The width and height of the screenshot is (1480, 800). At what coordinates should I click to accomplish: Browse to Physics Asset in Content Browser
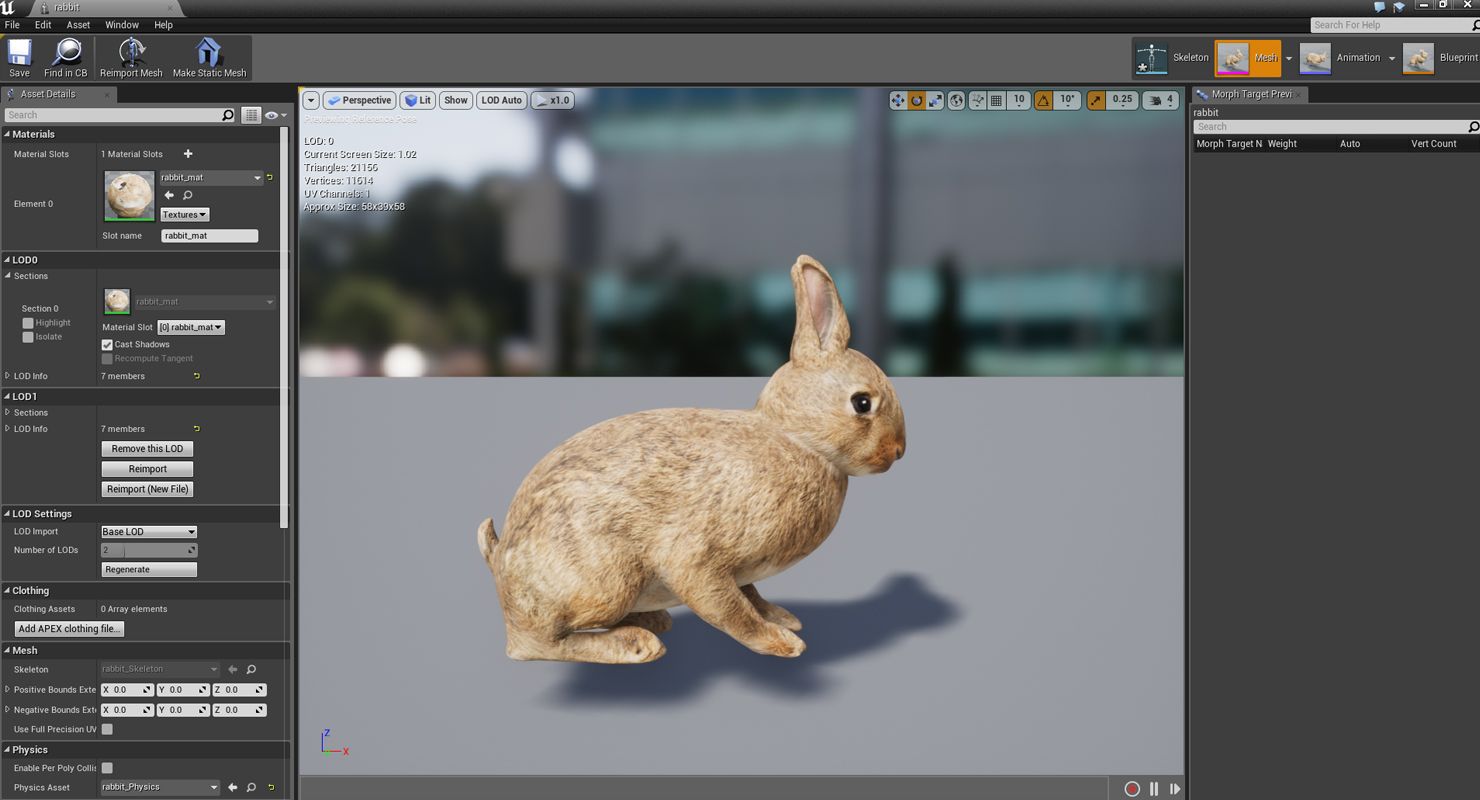(x=251, y=787)
